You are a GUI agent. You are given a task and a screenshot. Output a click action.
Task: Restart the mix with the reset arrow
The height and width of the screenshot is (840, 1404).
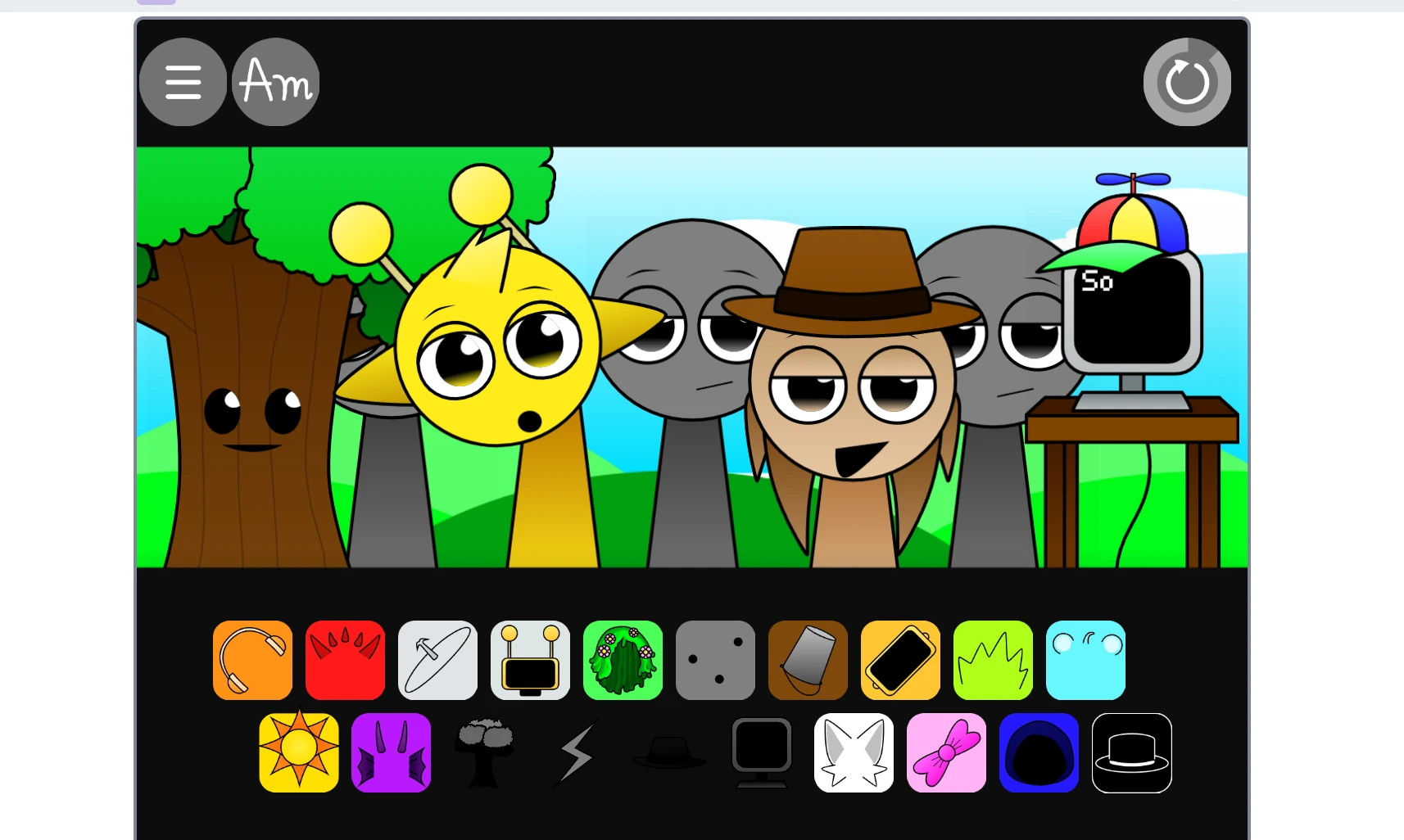coord(1186,81)
